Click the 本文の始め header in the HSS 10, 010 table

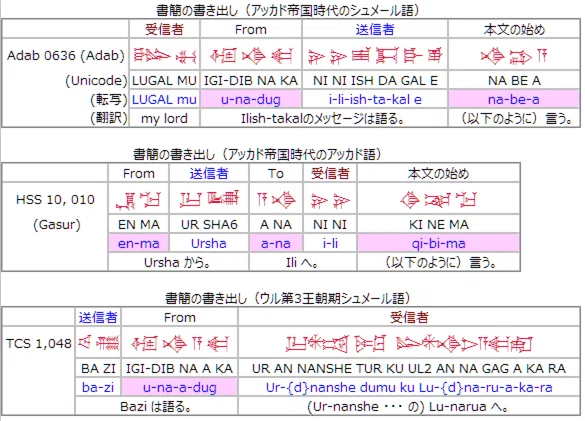click(x=438, y=173)
